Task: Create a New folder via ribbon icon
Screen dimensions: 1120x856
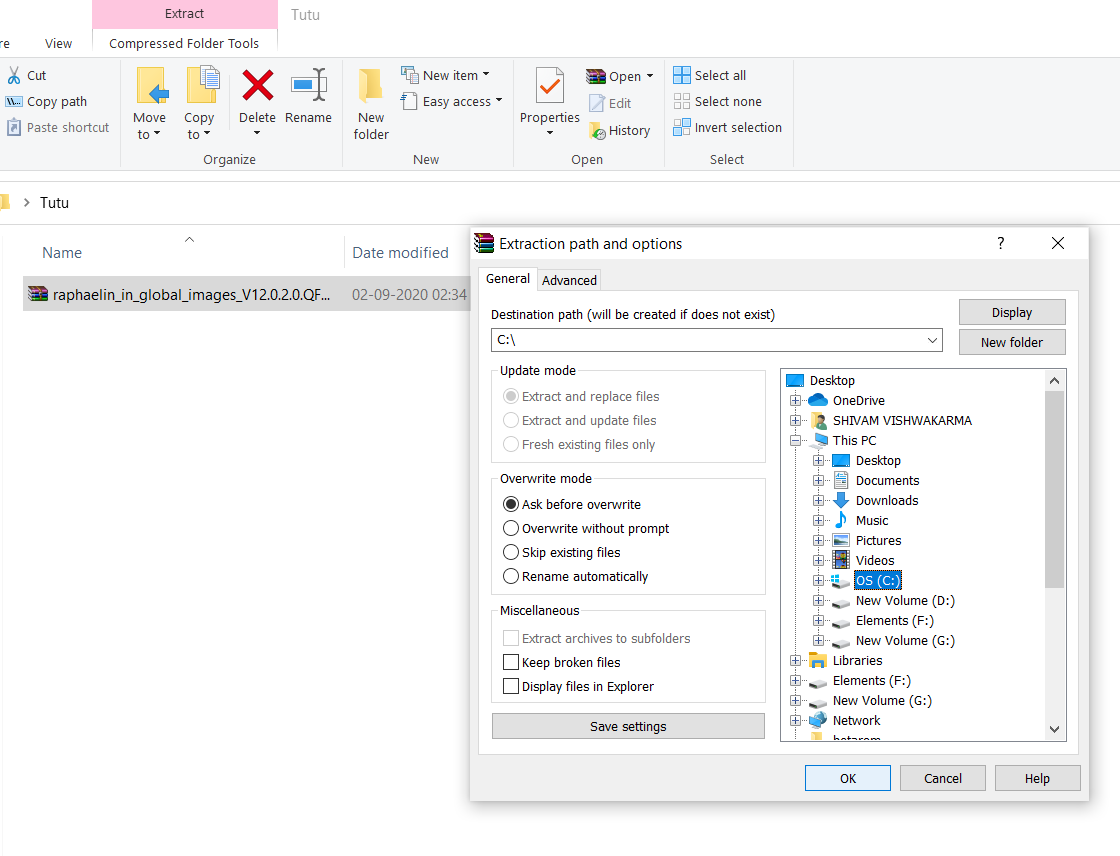Action: coord(370,86)
